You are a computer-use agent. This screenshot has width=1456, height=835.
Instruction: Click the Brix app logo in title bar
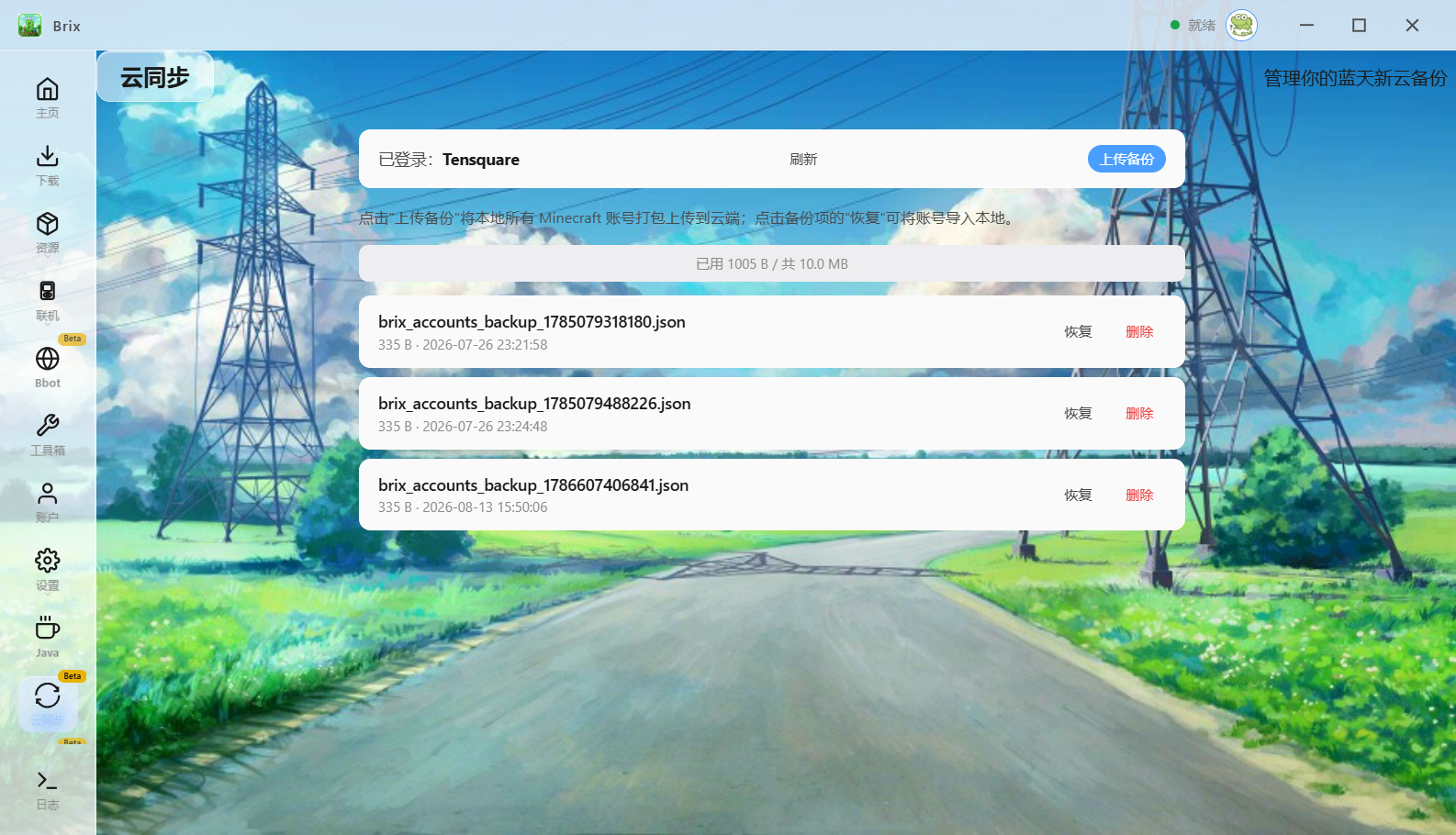point(30,26)
